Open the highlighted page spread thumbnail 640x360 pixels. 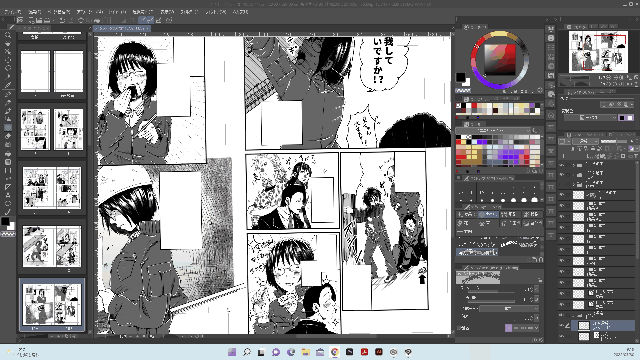click(52, 304)
